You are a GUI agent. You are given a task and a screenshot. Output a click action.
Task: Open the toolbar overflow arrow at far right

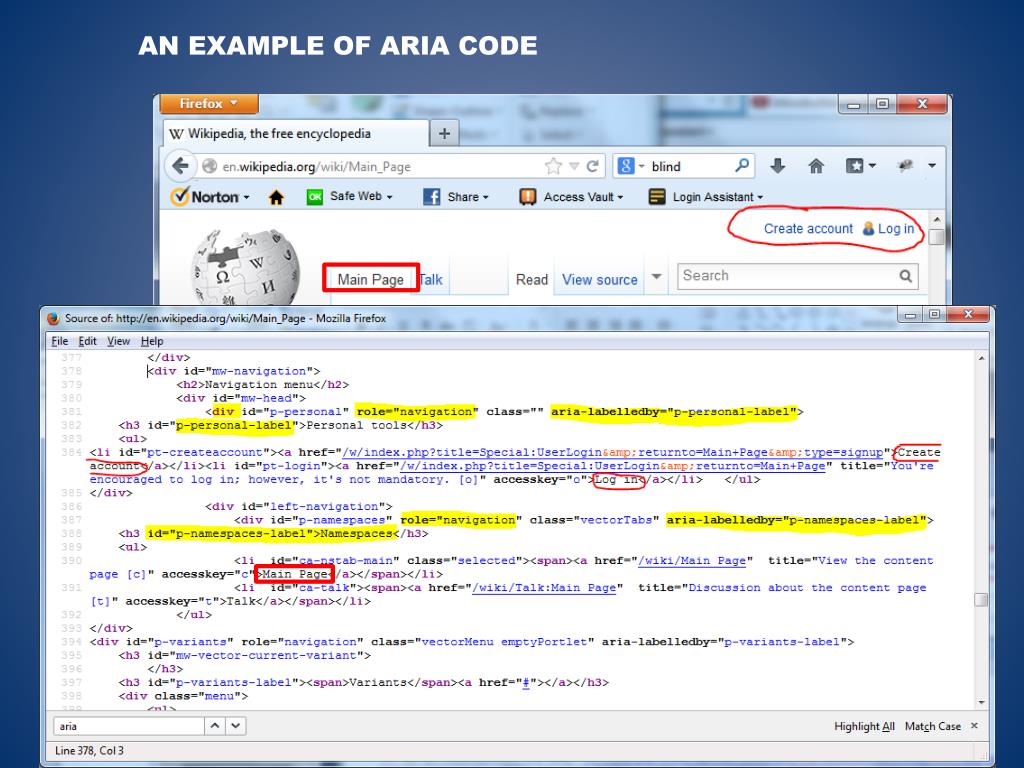coord(932,166)
